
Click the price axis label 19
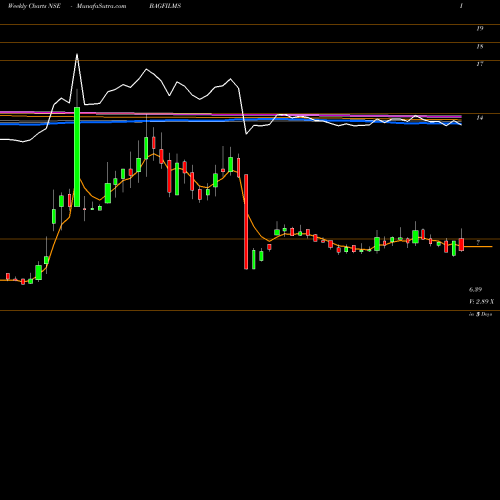[x=480, y=29]
